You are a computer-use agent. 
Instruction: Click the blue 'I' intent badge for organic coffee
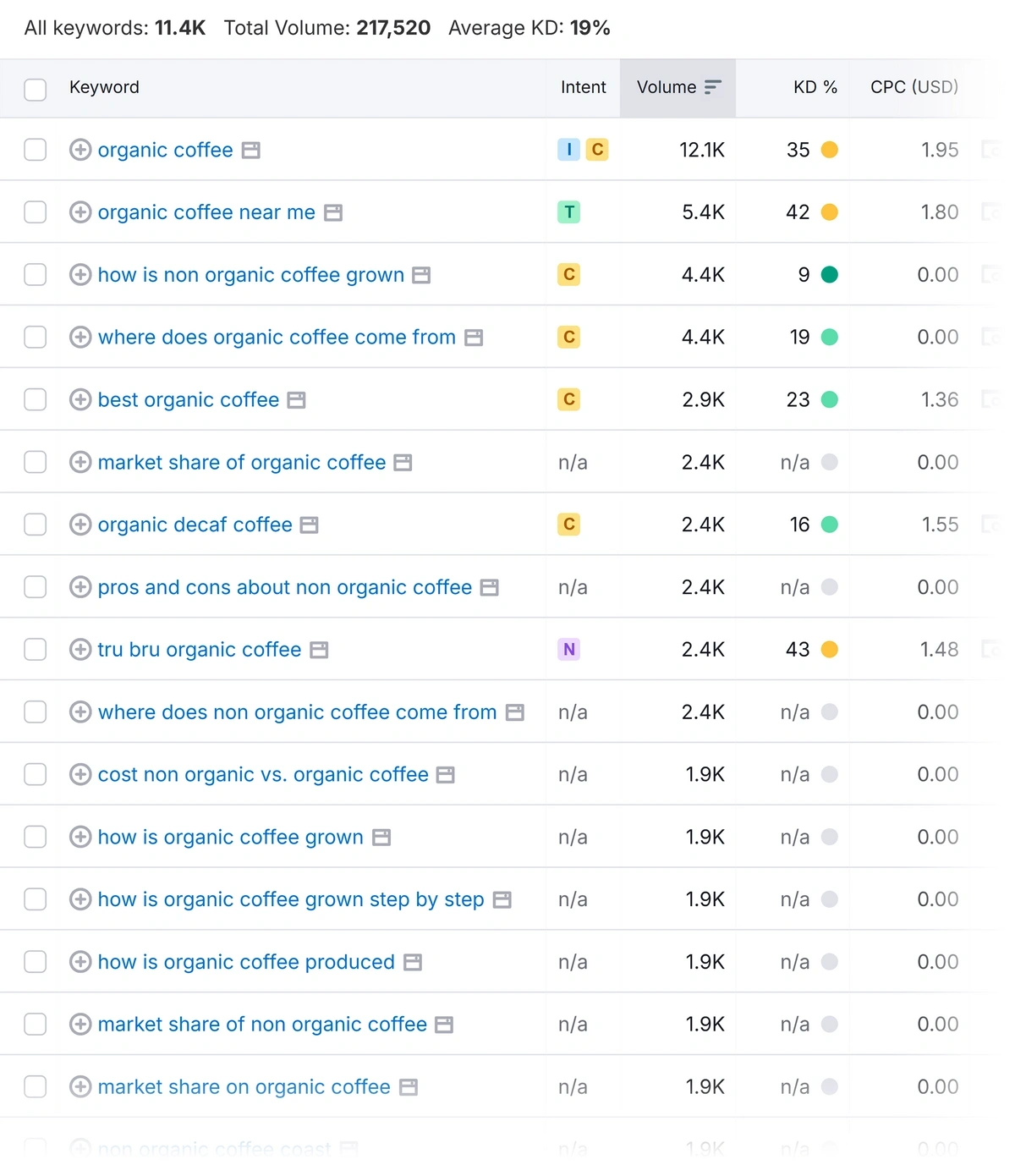(569, 150)
